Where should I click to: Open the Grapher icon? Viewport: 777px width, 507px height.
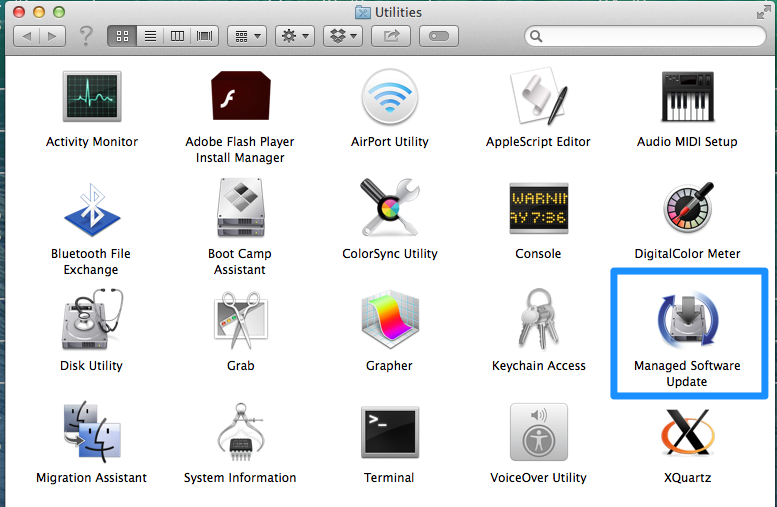click(389, 320)
